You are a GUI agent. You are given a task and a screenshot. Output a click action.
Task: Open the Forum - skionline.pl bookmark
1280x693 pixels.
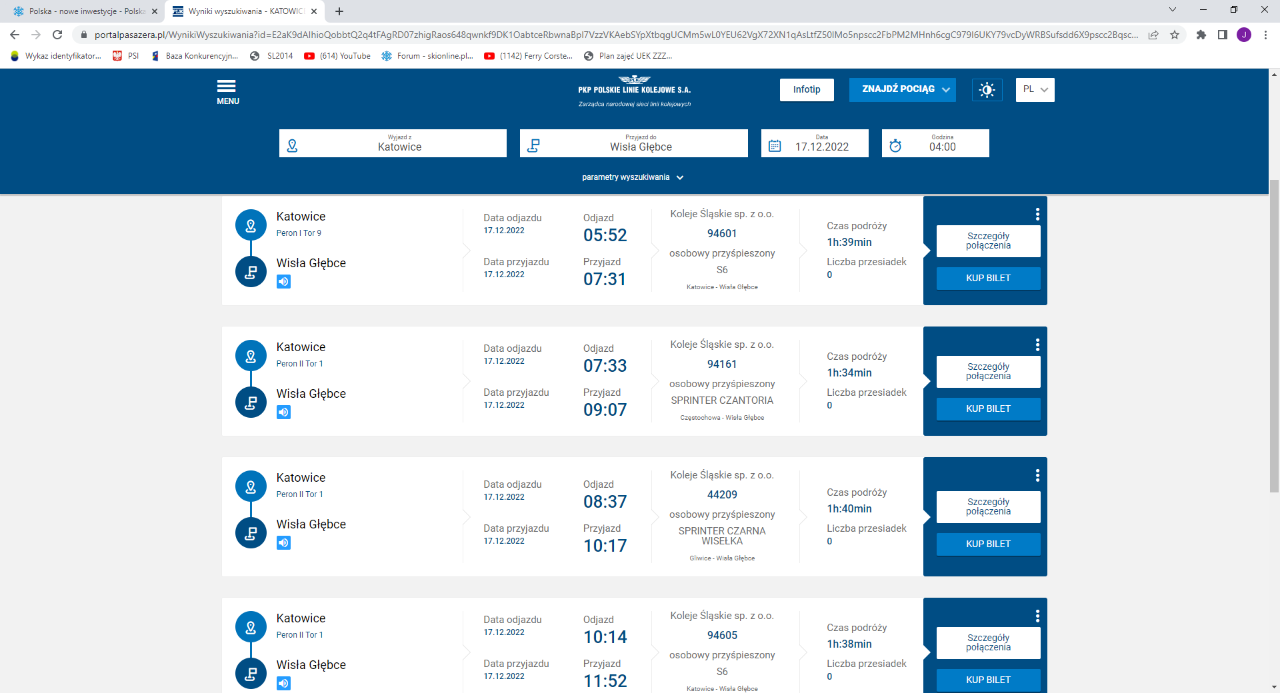click(x=428, y=56)
